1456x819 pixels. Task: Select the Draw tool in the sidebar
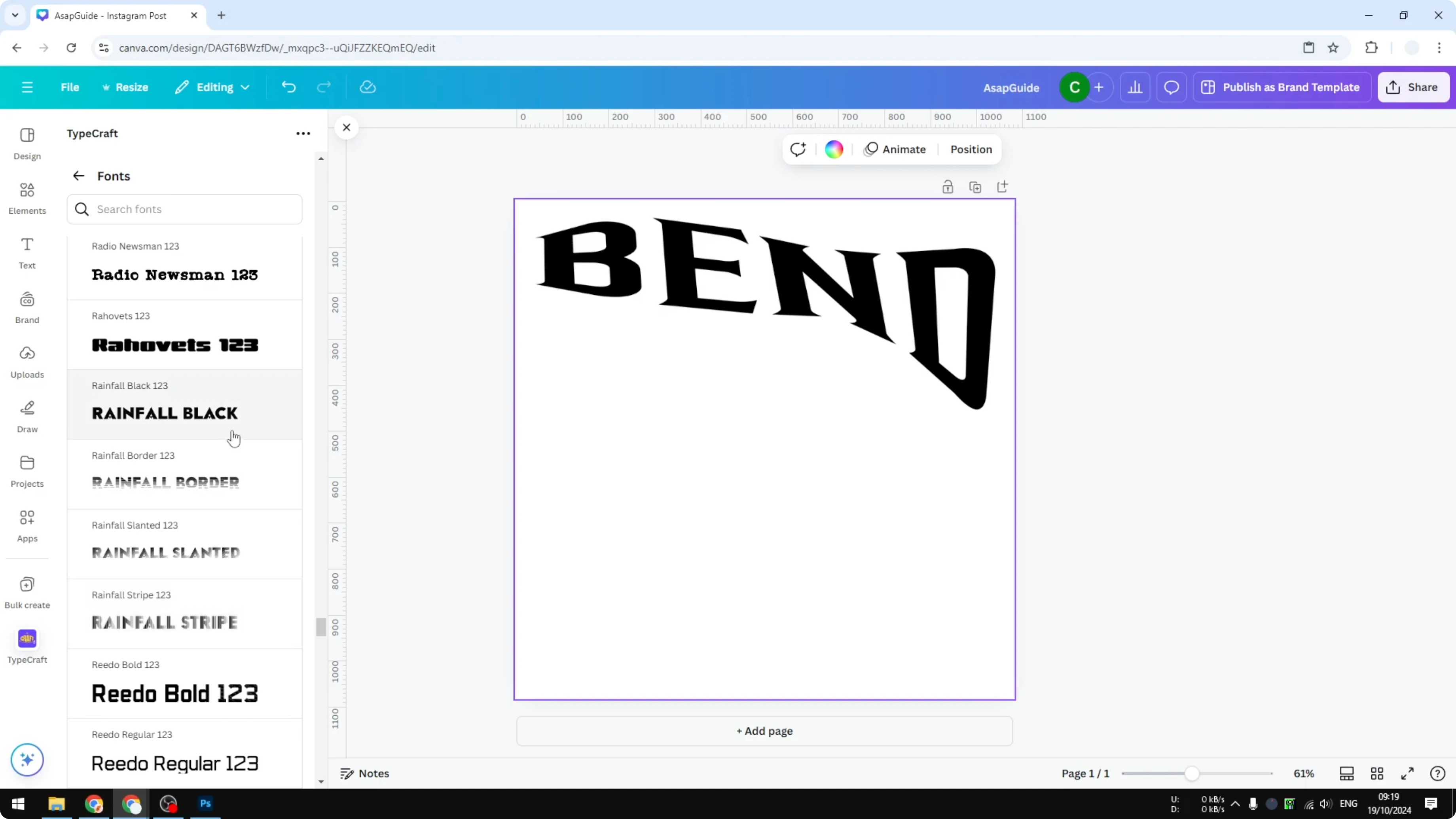(x=27, y=417)
